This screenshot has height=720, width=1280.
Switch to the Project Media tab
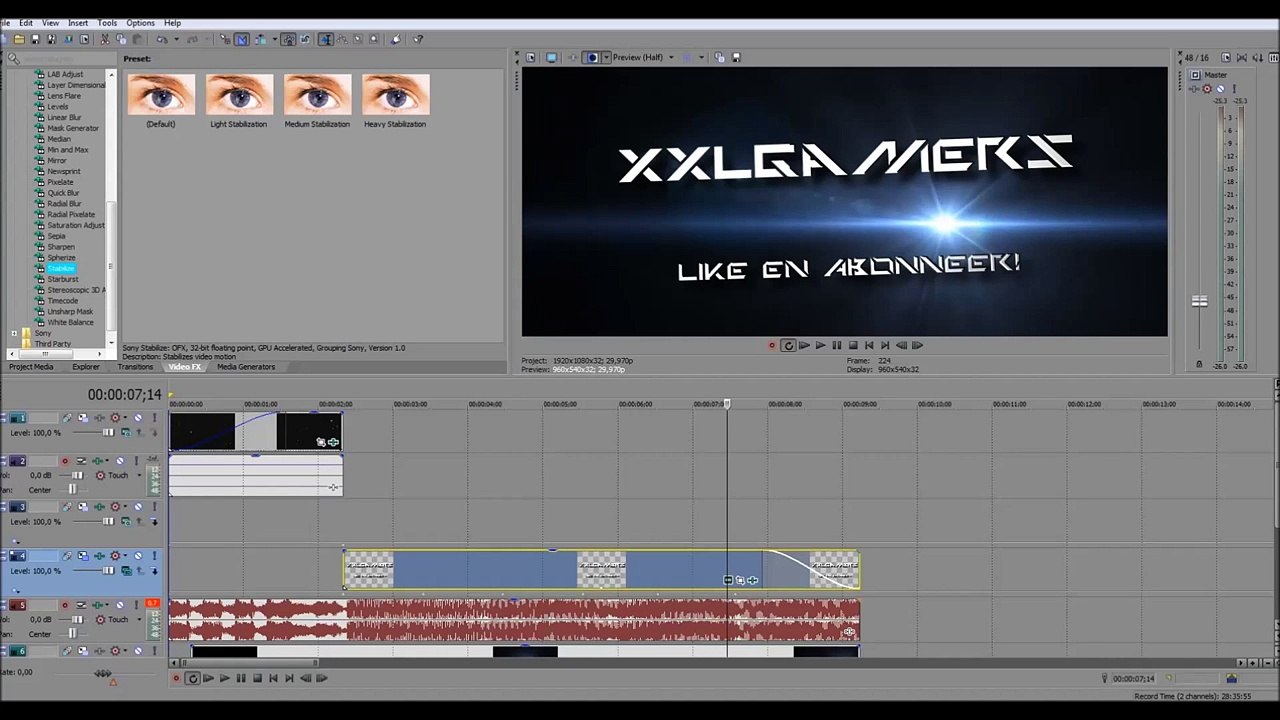click(x=31, y=367)
